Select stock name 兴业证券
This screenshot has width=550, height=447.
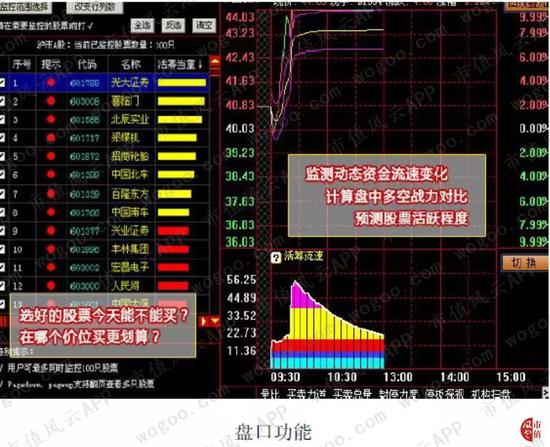point(130,231)
